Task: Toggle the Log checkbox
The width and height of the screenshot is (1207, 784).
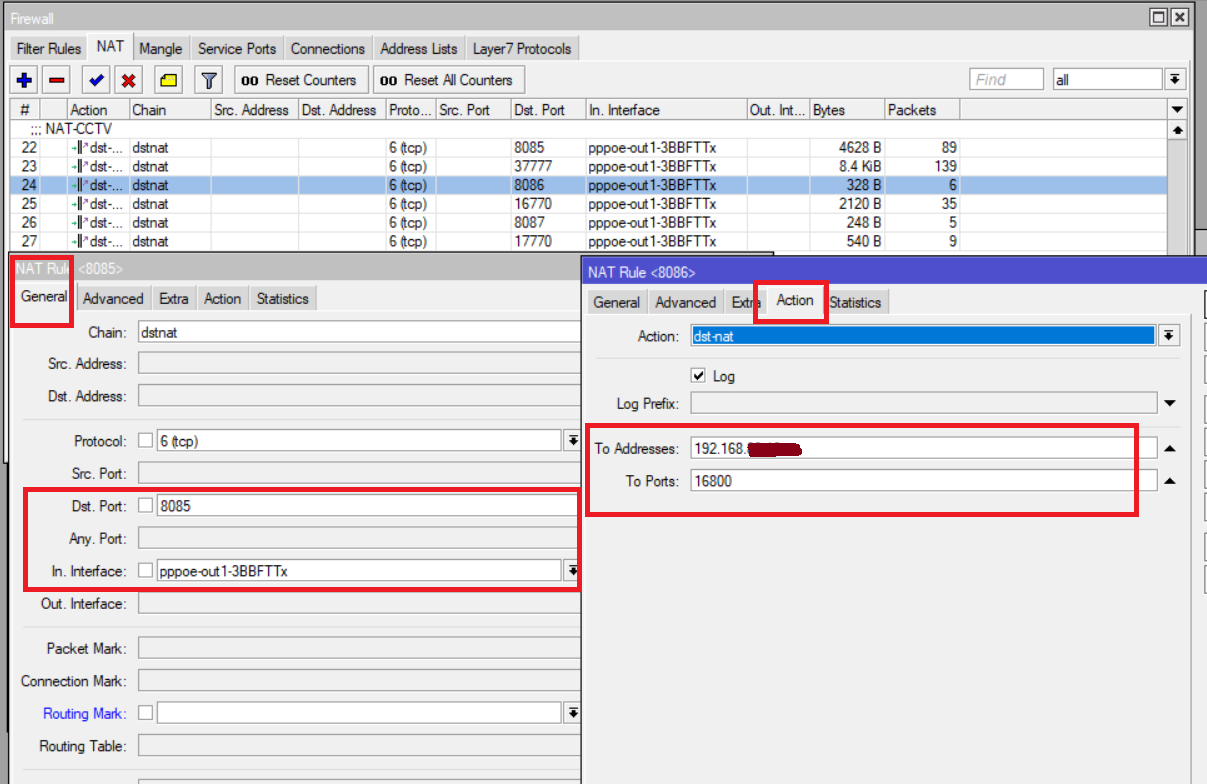Action: click(699, 376)
